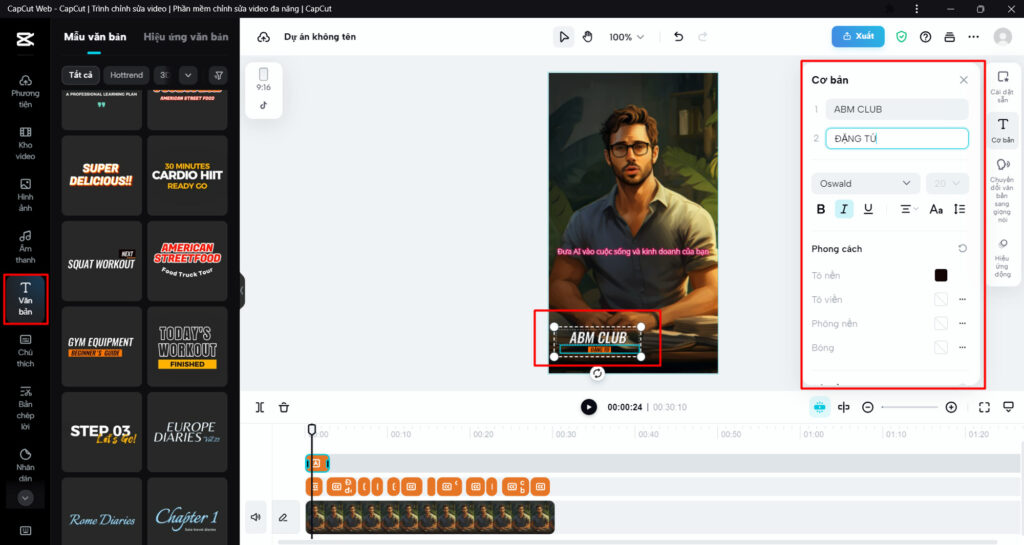Click the reset style icon beside Phong cách

click(962, 249)
